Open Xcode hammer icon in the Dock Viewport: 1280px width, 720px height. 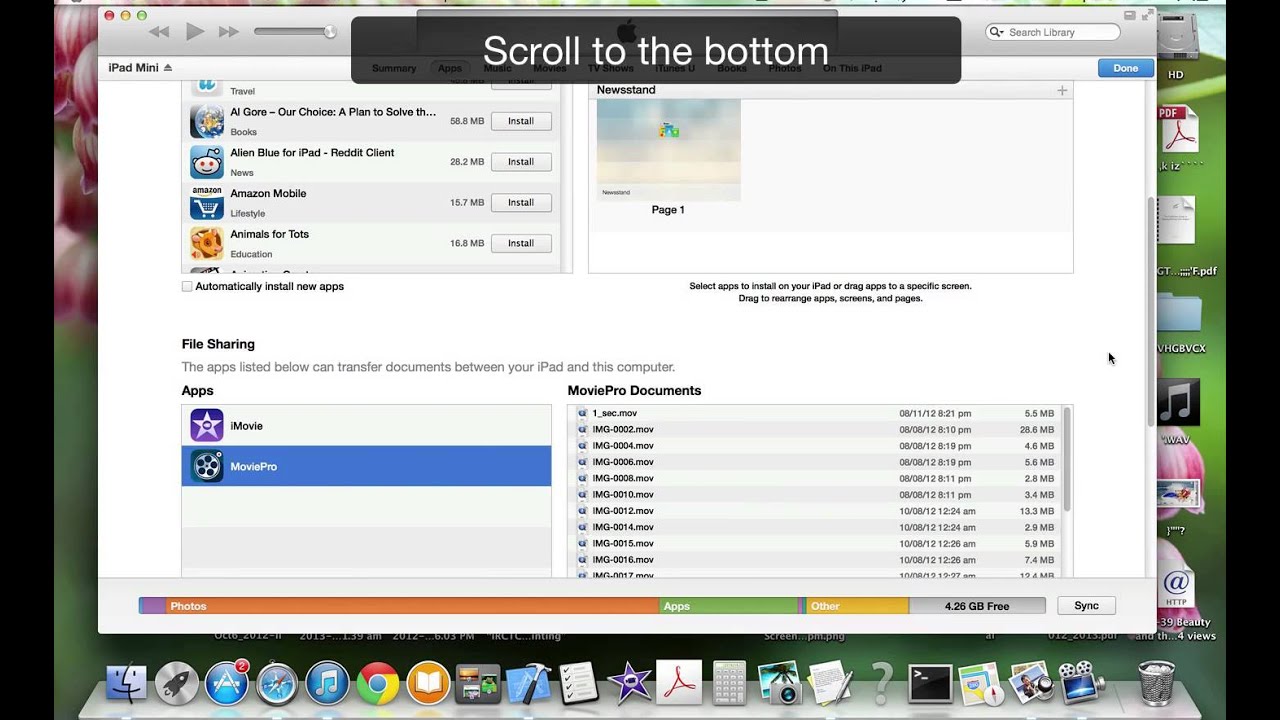[528, 684]
